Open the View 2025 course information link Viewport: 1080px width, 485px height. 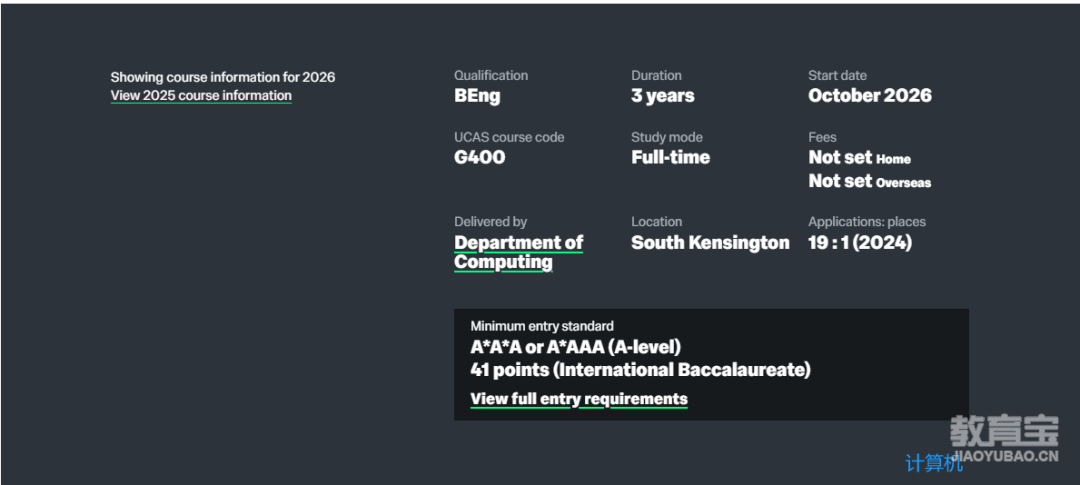click(x=201, y=96)
